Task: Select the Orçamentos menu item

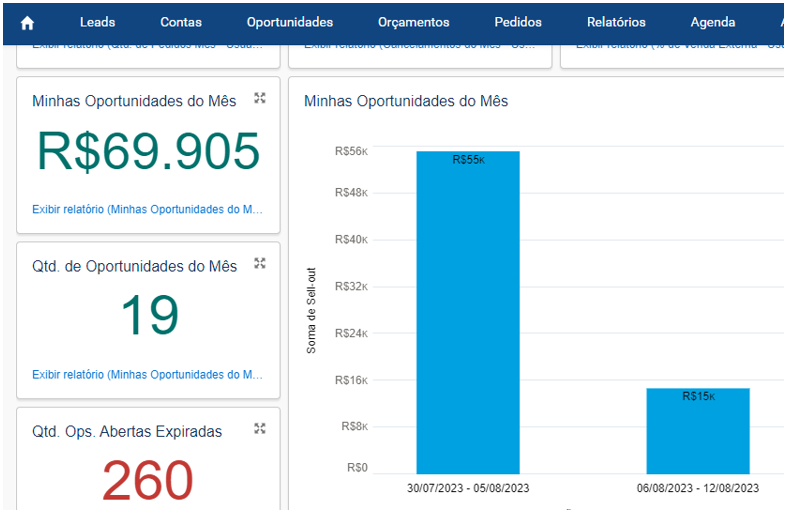Action: (413, 22)
